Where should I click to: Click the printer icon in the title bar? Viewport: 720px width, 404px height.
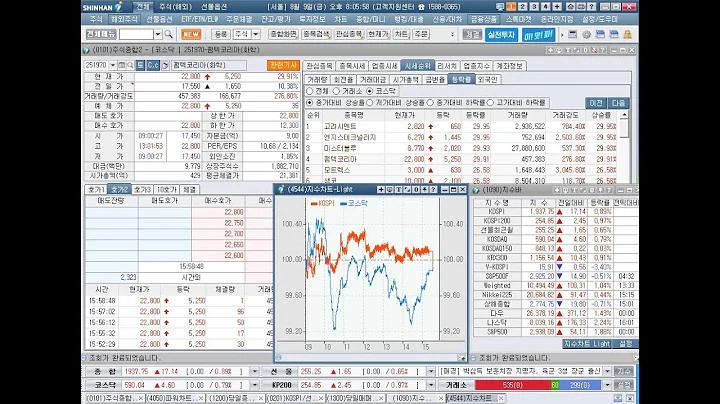click(581, 7)
